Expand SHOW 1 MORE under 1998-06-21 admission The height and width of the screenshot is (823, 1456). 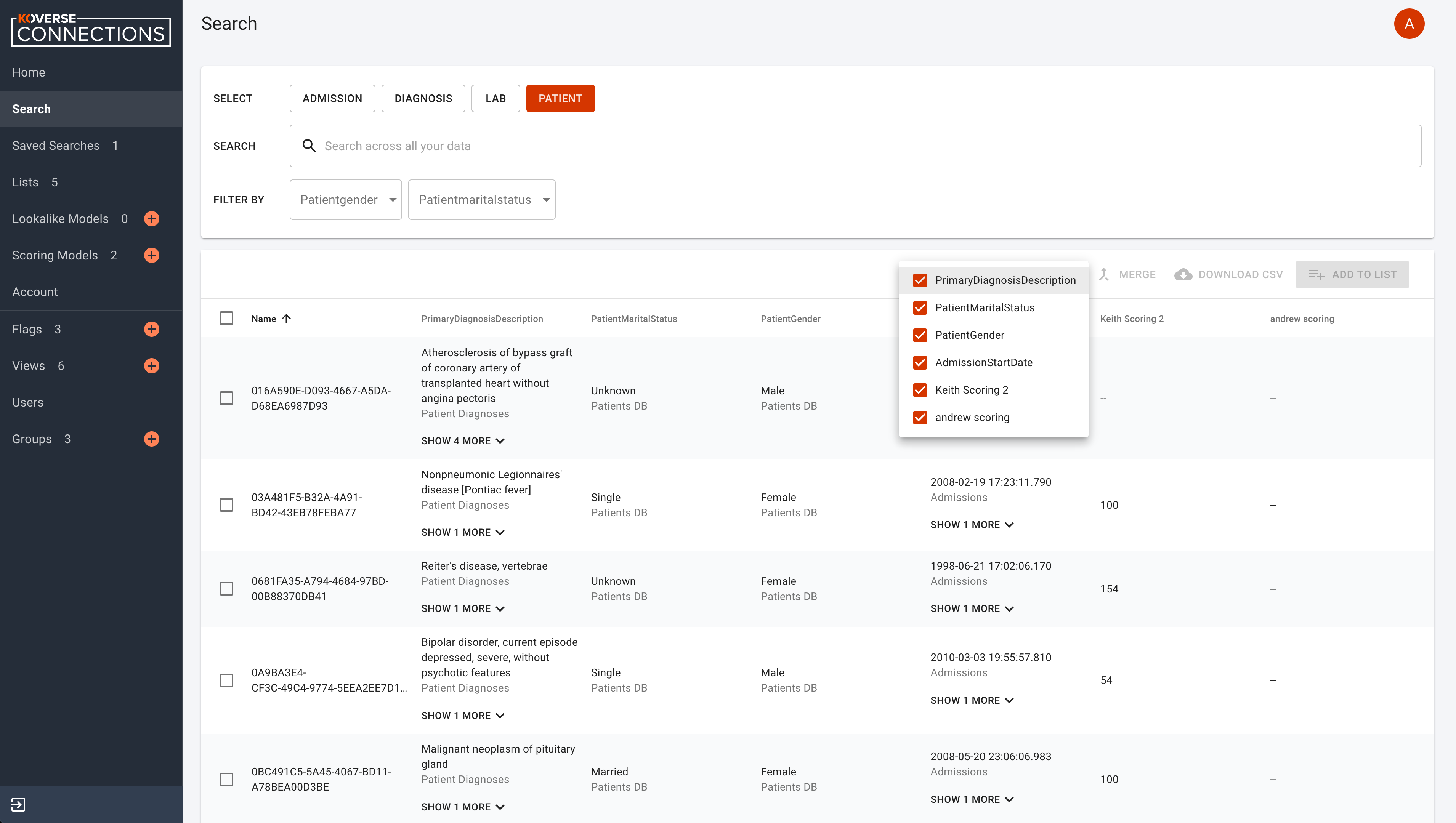[x=972, y=609]
